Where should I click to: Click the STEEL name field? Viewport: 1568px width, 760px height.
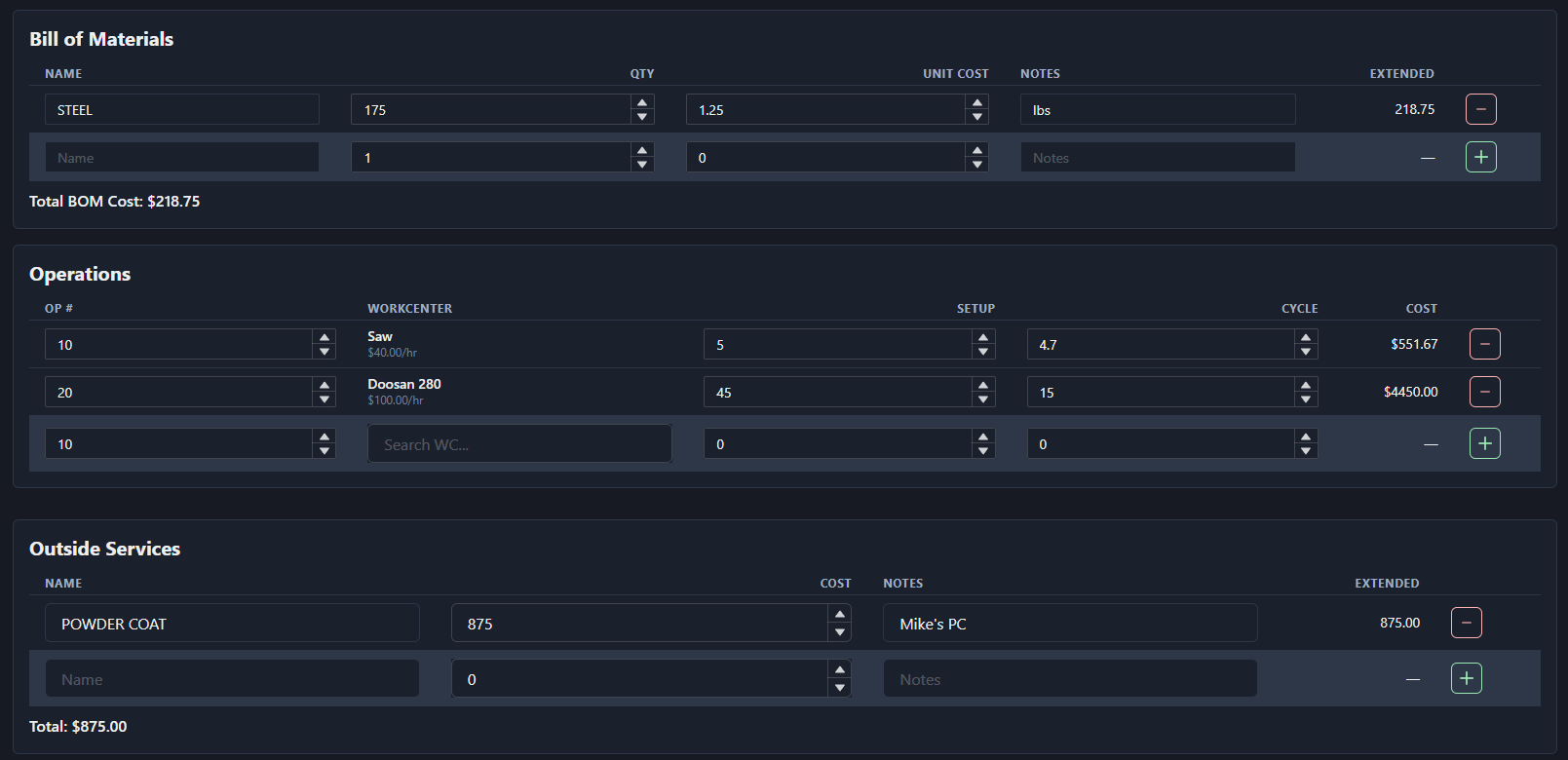tap(181, 110)
